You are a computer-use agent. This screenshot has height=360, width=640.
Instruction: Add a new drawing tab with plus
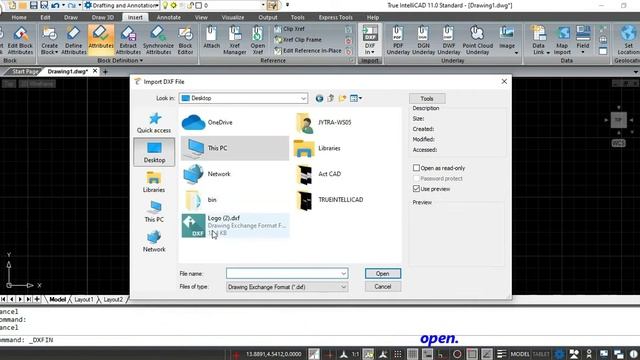point(105,72)
